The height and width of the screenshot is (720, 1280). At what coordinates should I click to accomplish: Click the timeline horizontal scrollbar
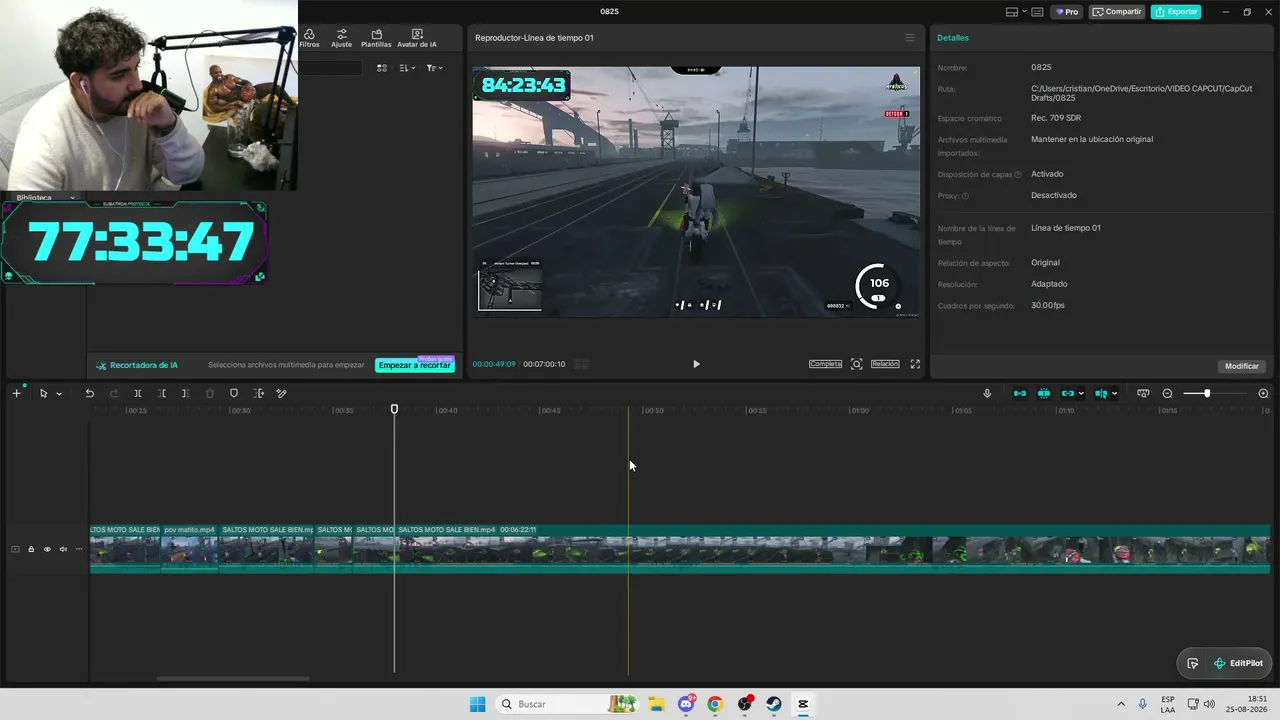[x=233, y=679]
